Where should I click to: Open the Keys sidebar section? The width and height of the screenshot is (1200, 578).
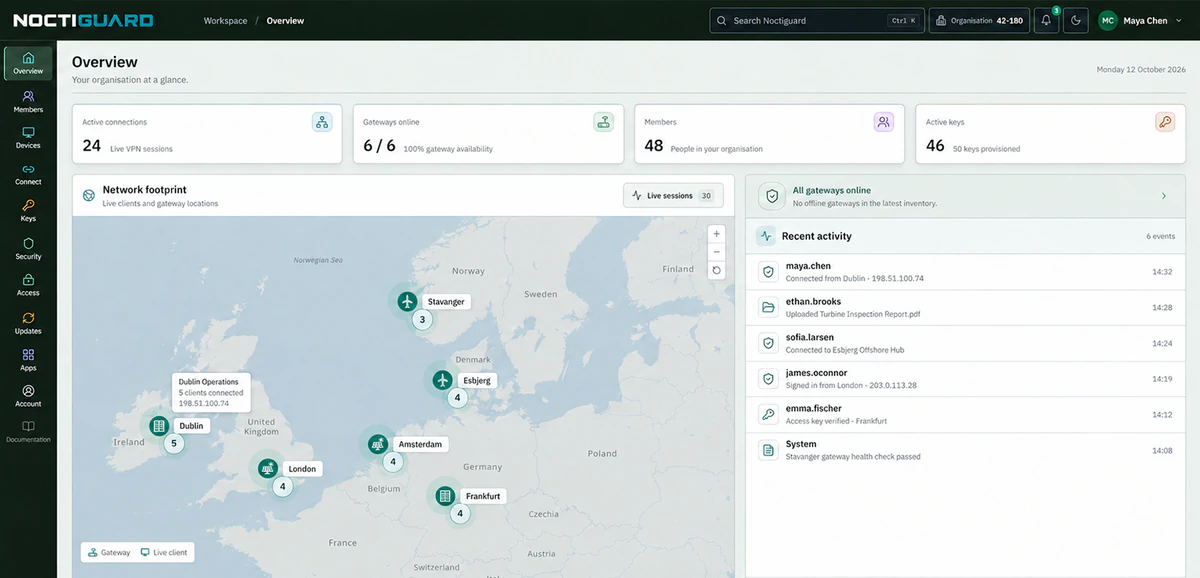point(28,211)
